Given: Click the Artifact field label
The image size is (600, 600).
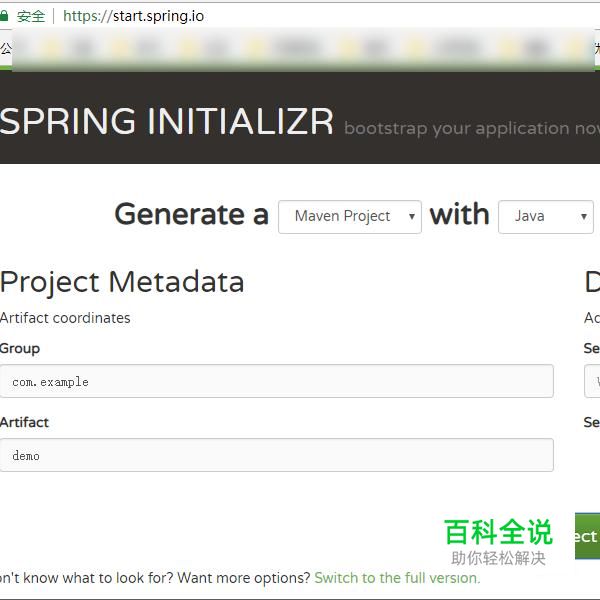Looking at the screenshot, I should 24,422.
